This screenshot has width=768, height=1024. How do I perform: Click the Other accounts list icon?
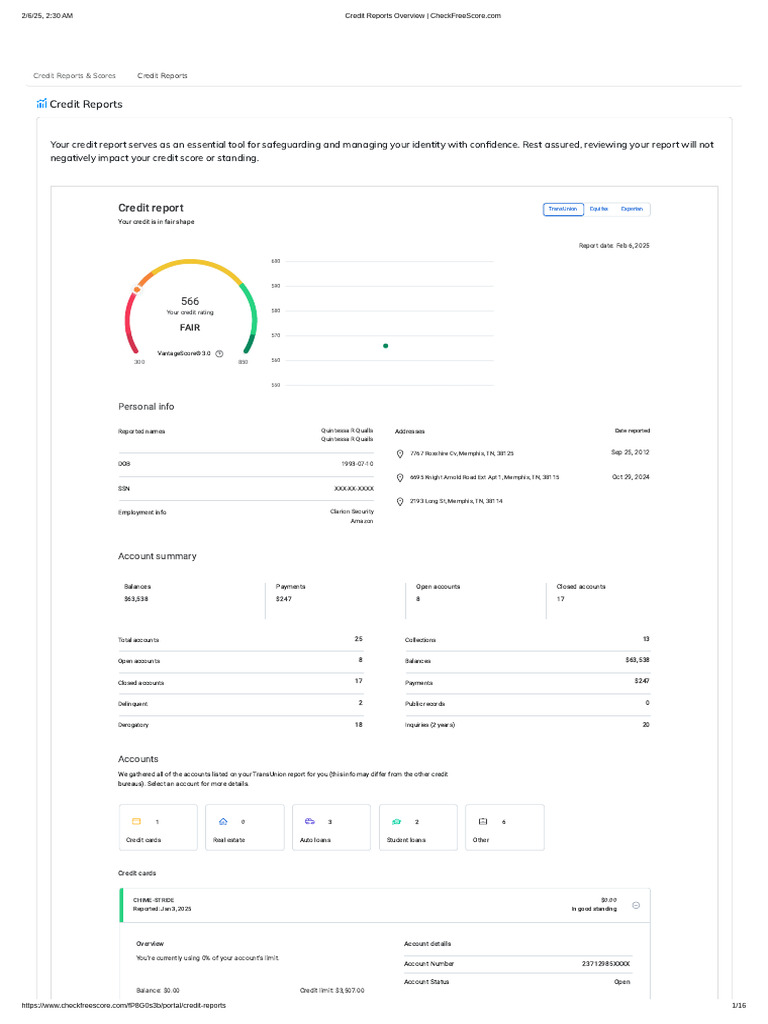click(x=483, y=822)
